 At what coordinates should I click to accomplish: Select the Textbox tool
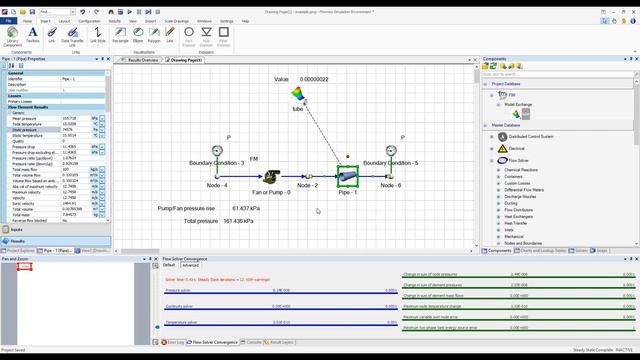coord(33,35)
